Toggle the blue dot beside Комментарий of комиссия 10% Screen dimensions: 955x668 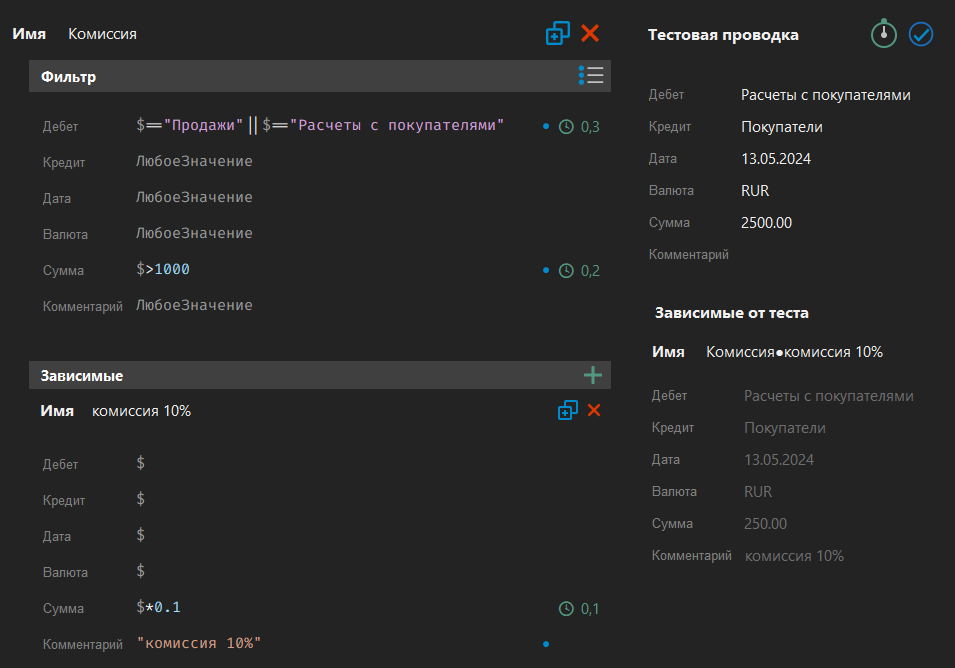pos(545,644)
